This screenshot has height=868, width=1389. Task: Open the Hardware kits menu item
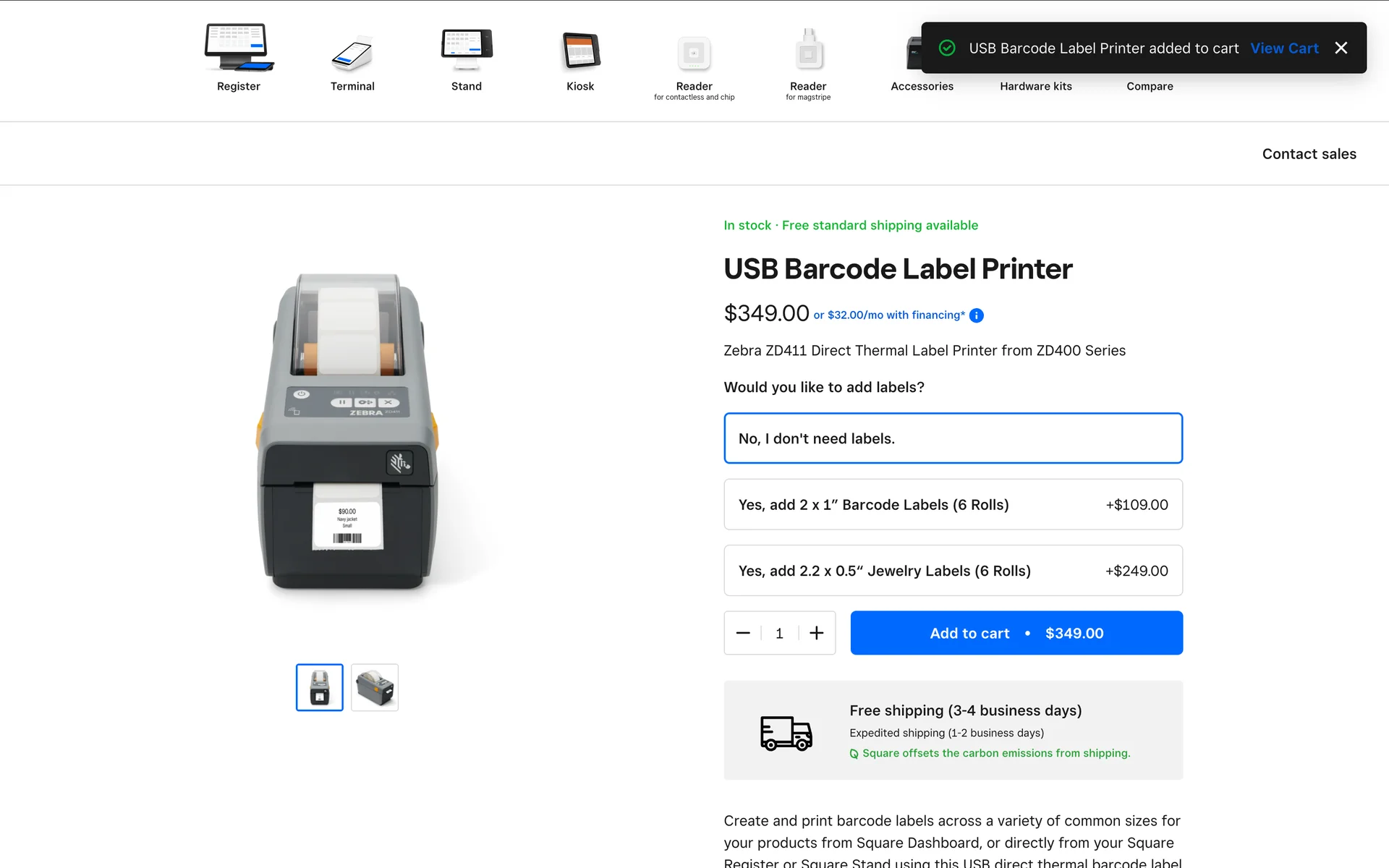(x=1036, y=86)
